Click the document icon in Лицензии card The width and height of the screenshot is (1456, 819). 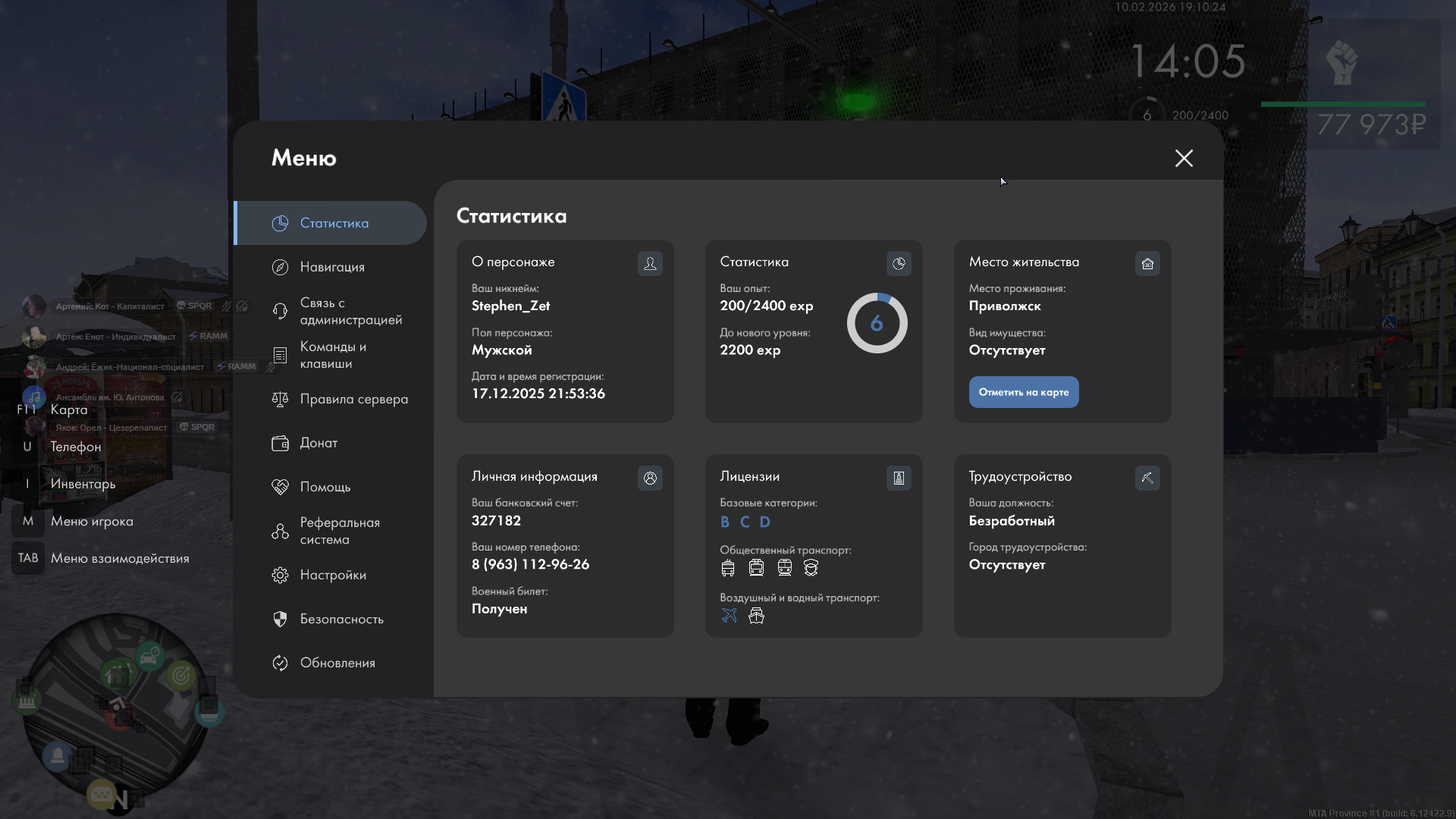pyautogui.click(x=899, y=478)
